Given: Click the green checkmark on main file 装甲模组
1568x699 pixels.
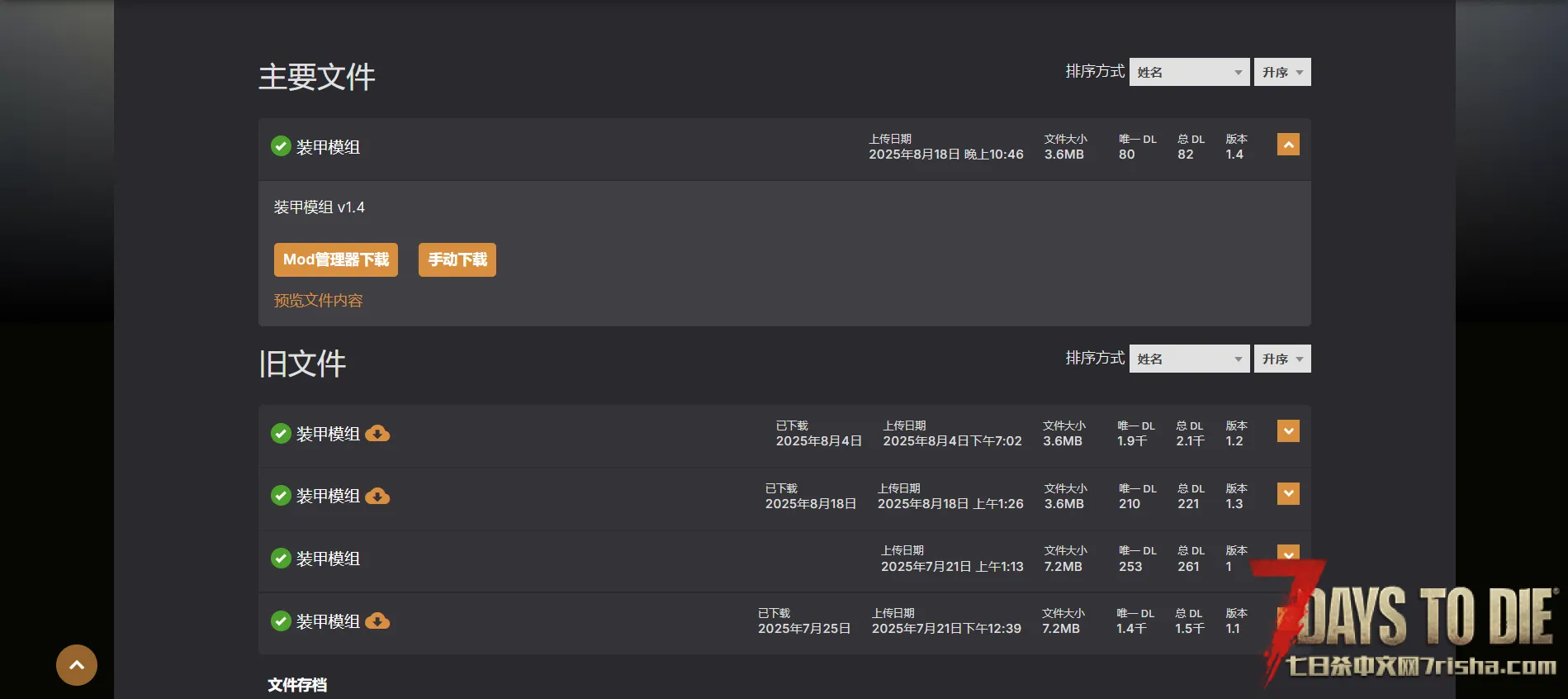Looking at the screenshot, I should point(281,146).
